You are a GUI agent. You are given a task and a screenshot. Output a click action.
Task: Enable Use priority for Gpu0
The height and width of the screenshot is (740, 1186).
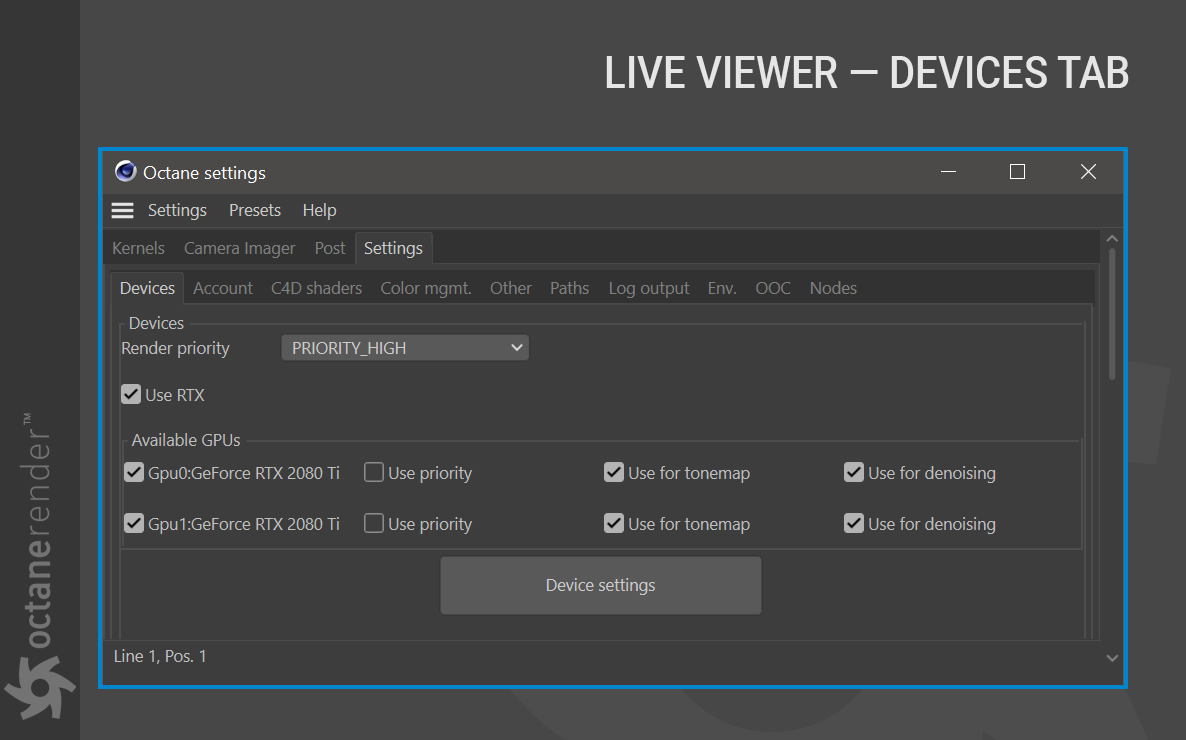pyautogui.click(x=374, y=472)
